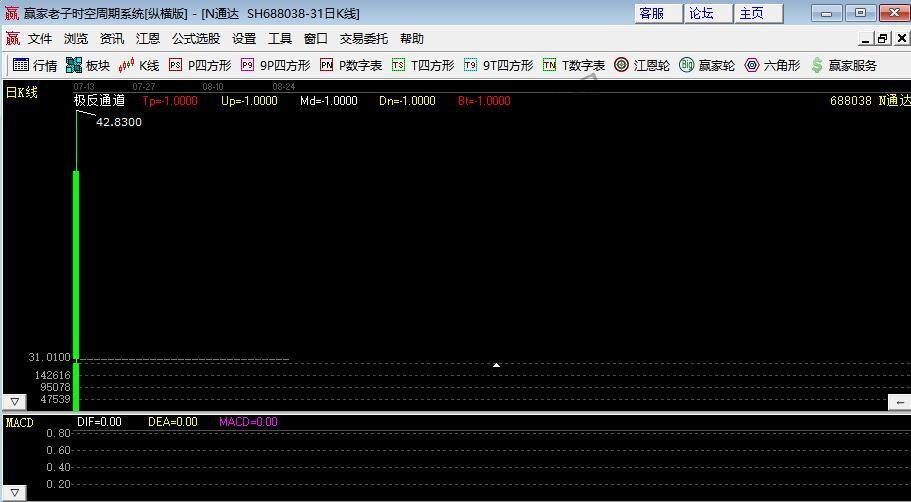Click the 0.80 MACD axis value

[58, 433]
